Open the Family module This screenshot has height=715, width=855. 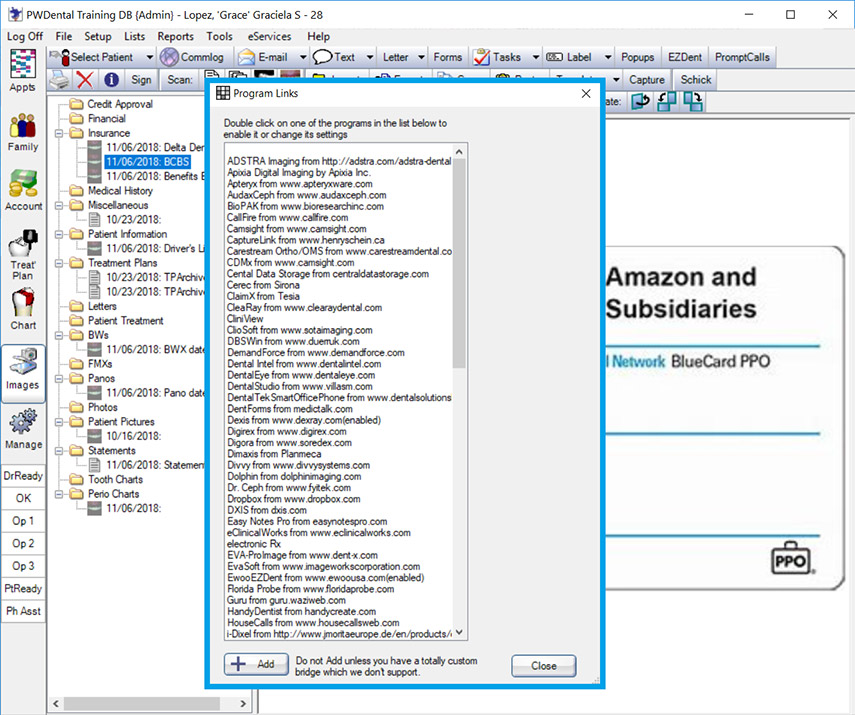point(23,132)
